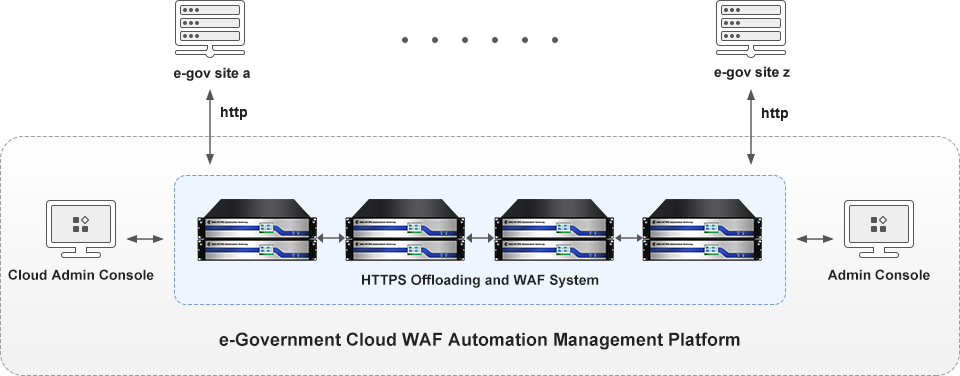Click the first WAF appliance stack
The width and height of the screenshot is (960, 376).
click(258, 230)
